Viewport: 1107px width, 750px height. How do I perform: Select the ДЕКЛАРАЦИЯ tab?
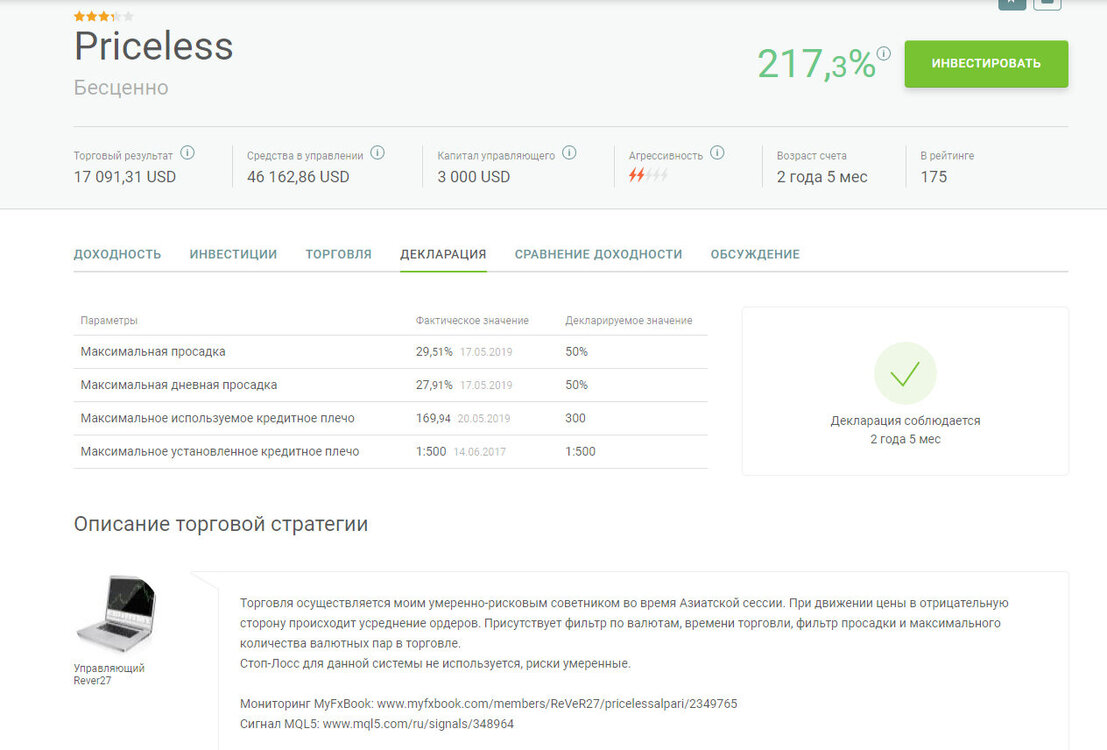pos(443,254)
